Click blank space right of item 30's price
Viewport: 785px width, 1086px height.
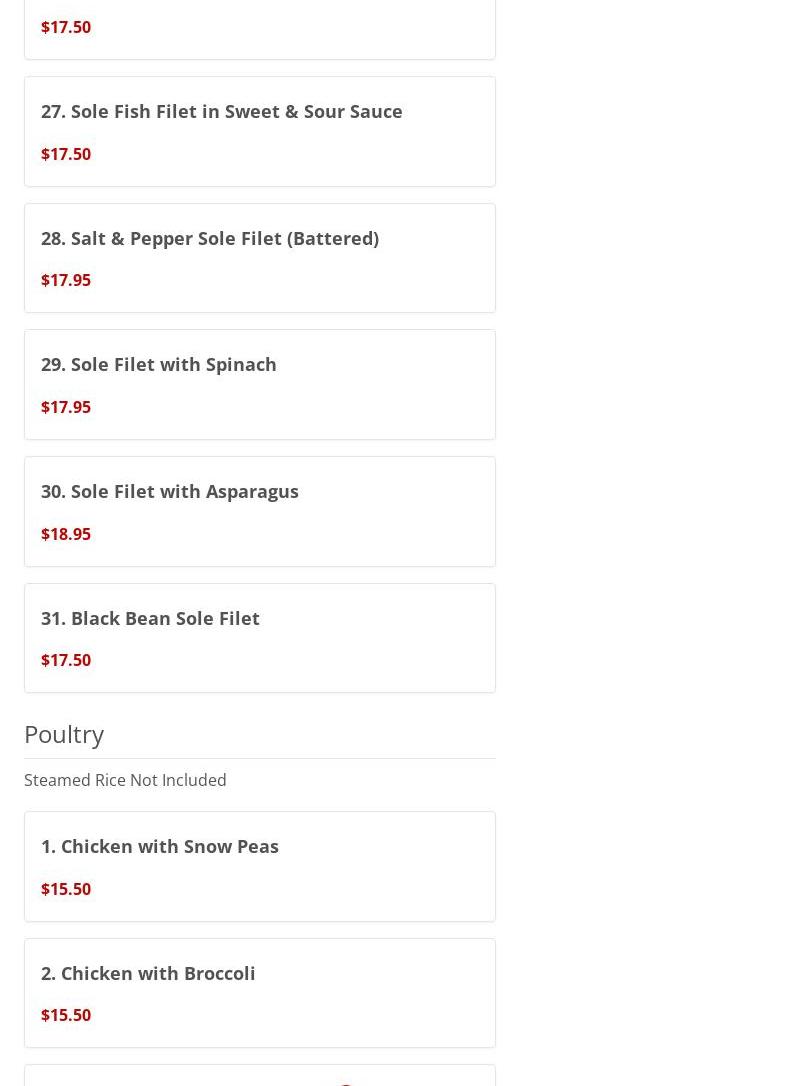(300, 534)
